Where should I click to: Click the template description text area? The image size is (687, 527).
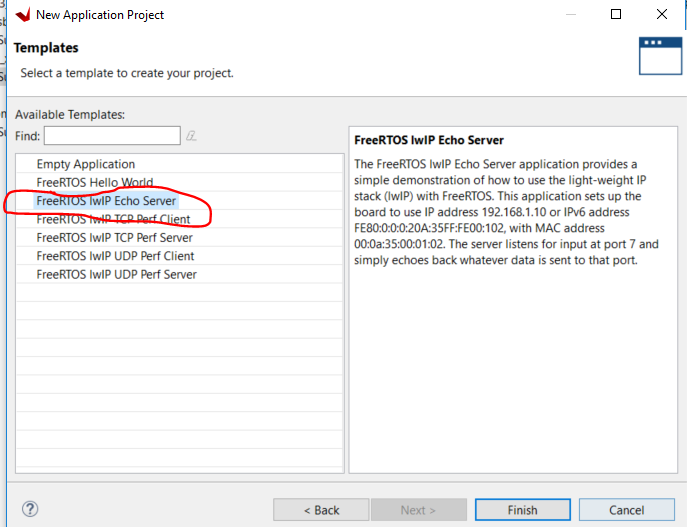511,300
